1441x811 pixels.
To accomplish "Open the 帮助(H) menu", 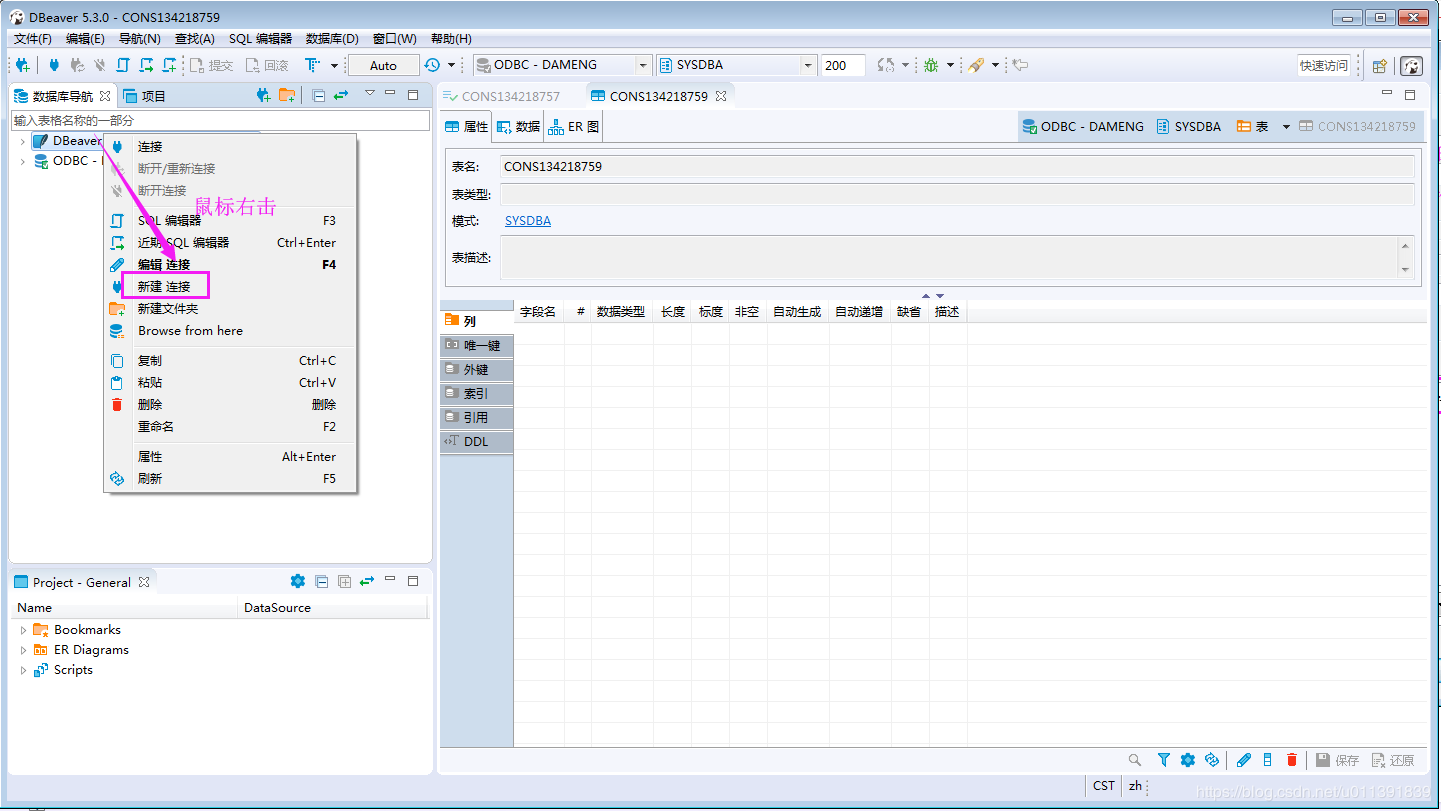I will point(451,39).
